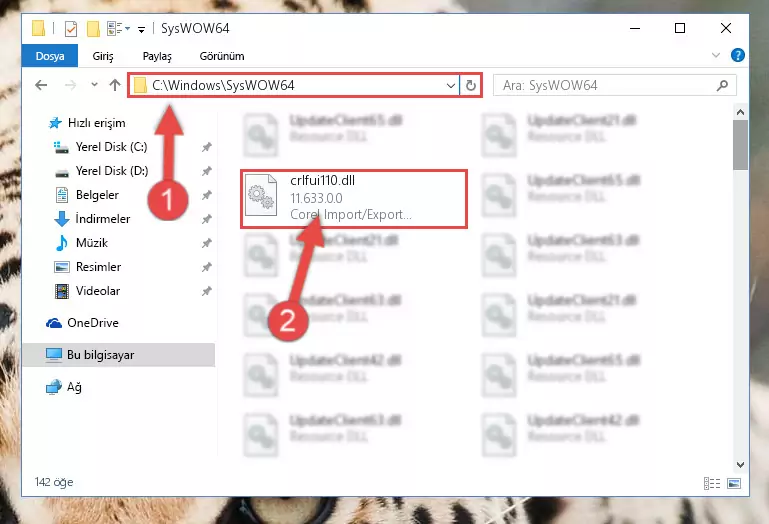Open the Görünüm tab

click(222, 56)
